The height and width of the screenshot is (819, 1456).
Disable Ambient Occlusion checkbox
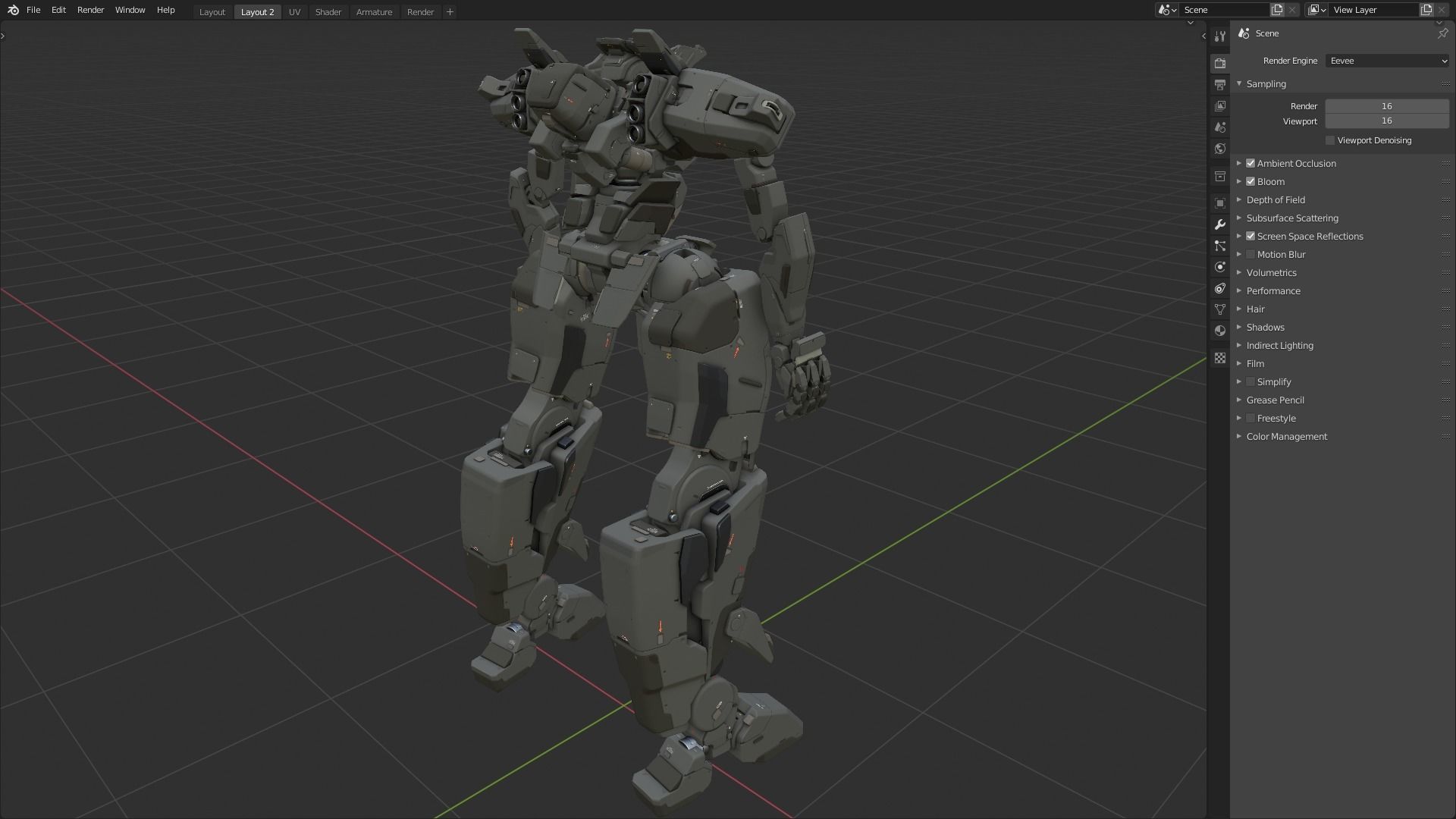click(x=1250, y=163)
